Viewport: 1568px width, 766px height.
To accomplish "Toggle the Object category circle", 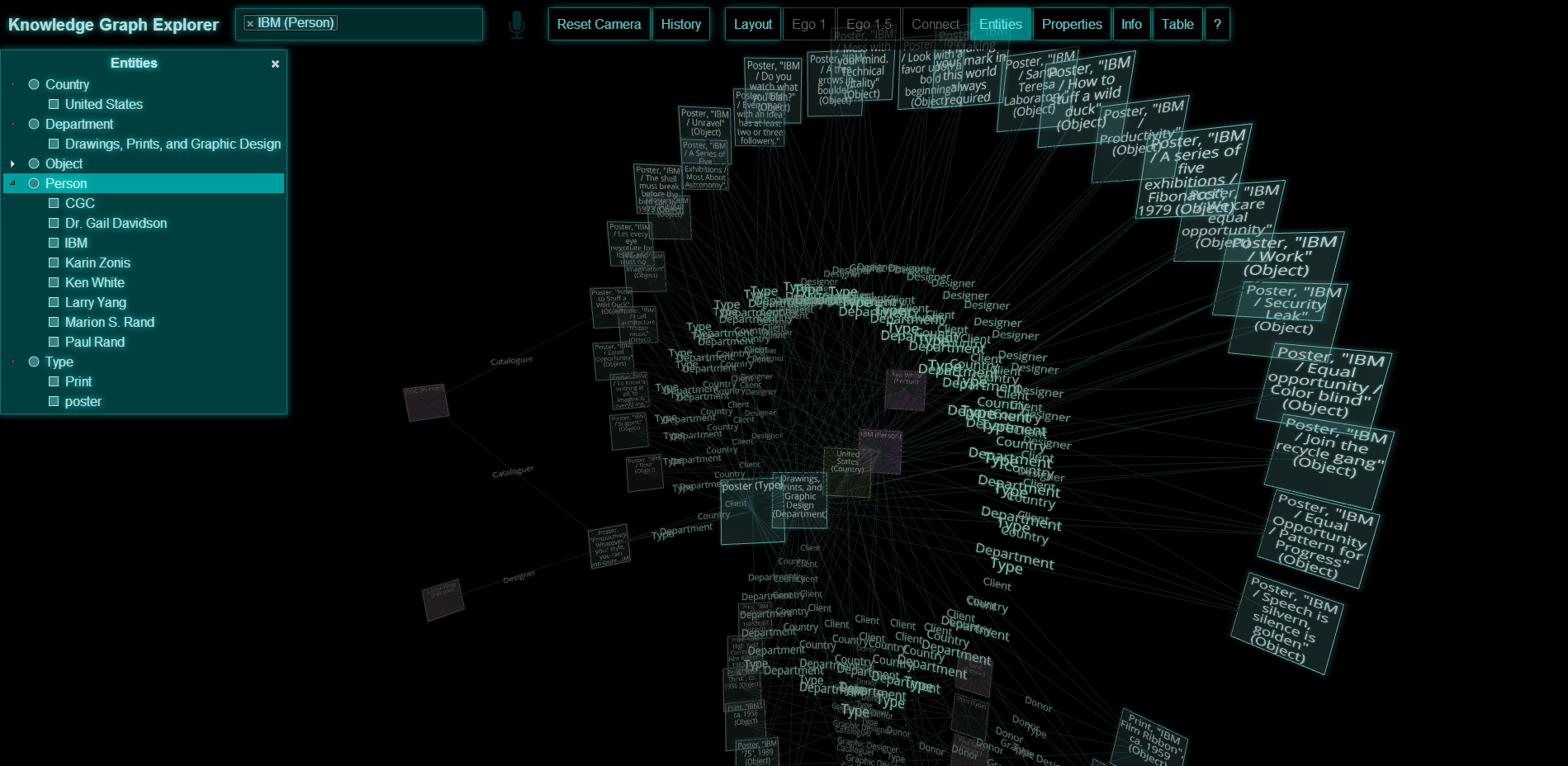I will click(34, 163).
